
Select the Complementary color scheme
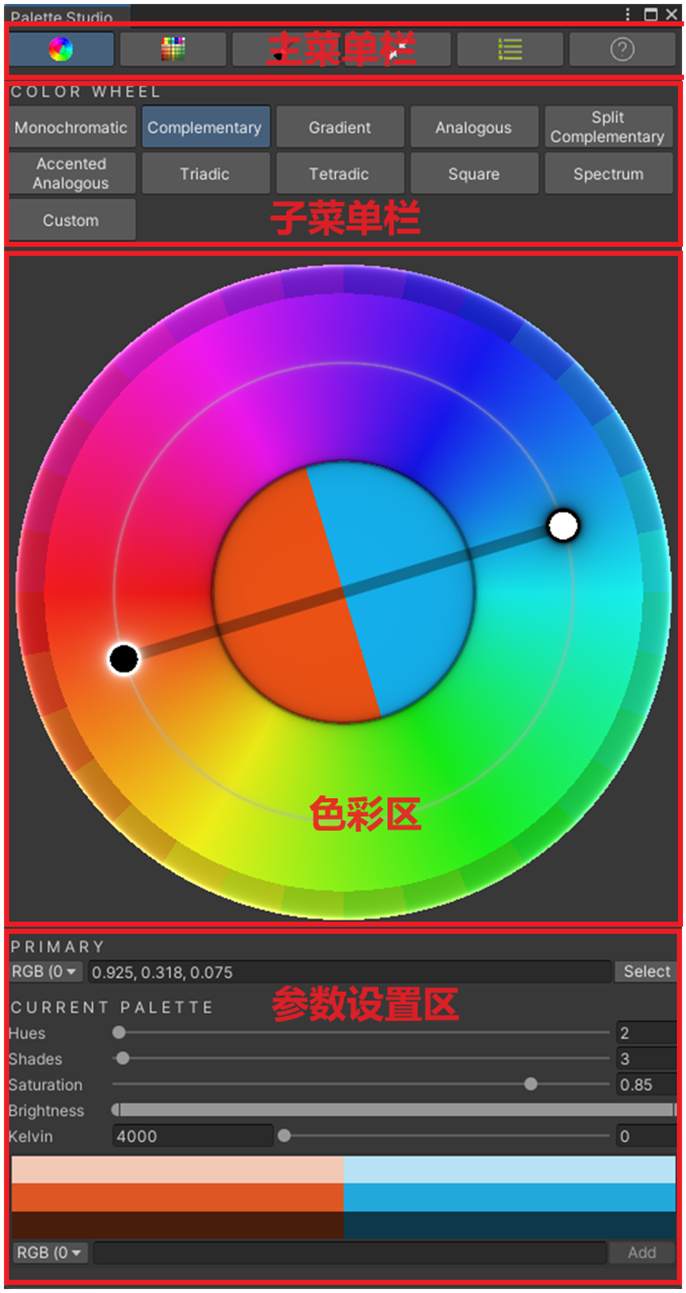pyautogui.click(x=205, y=128)
